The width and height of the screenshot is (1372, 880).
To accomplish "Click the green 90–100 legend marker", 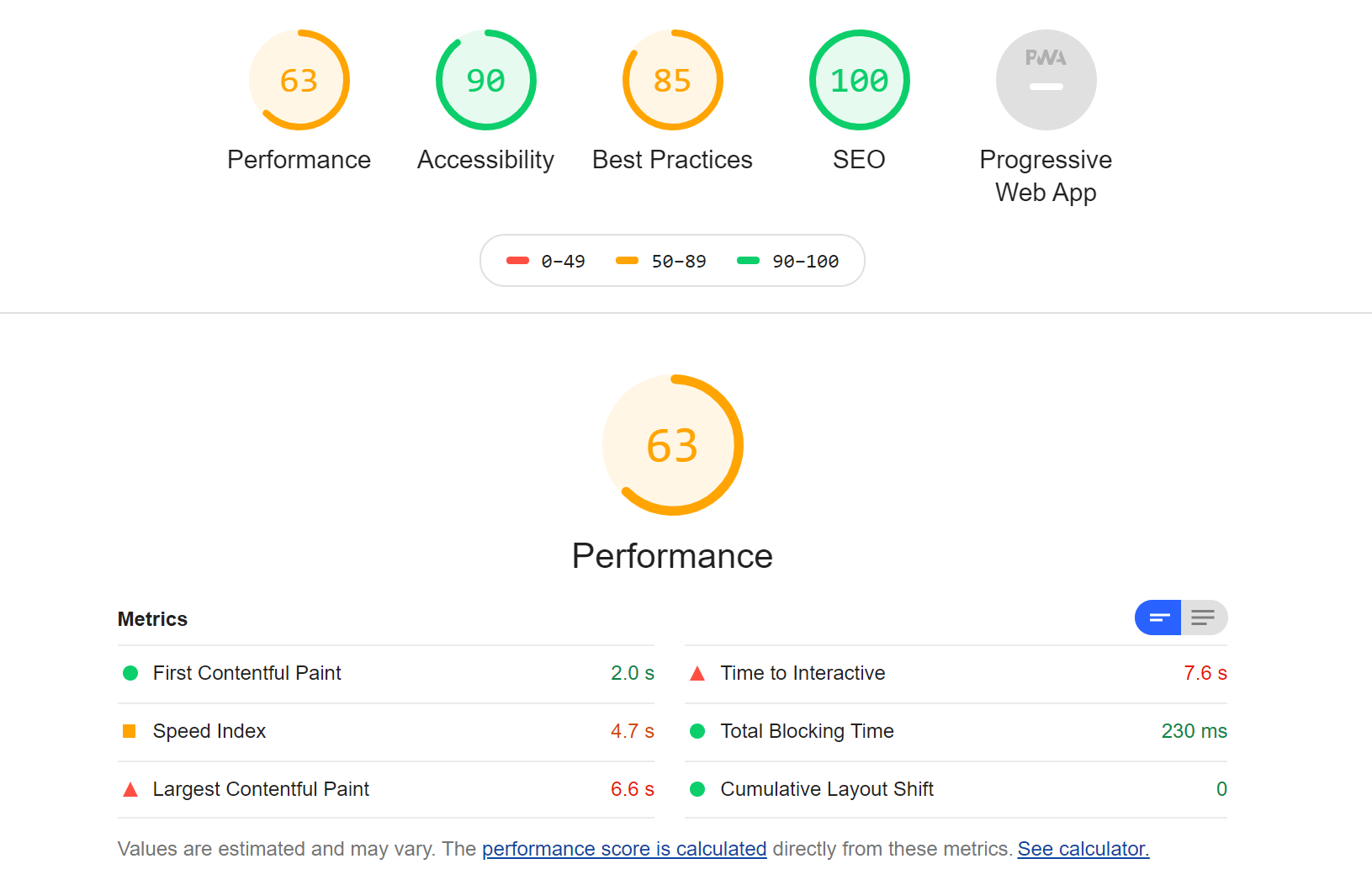I will pos(749,261).
